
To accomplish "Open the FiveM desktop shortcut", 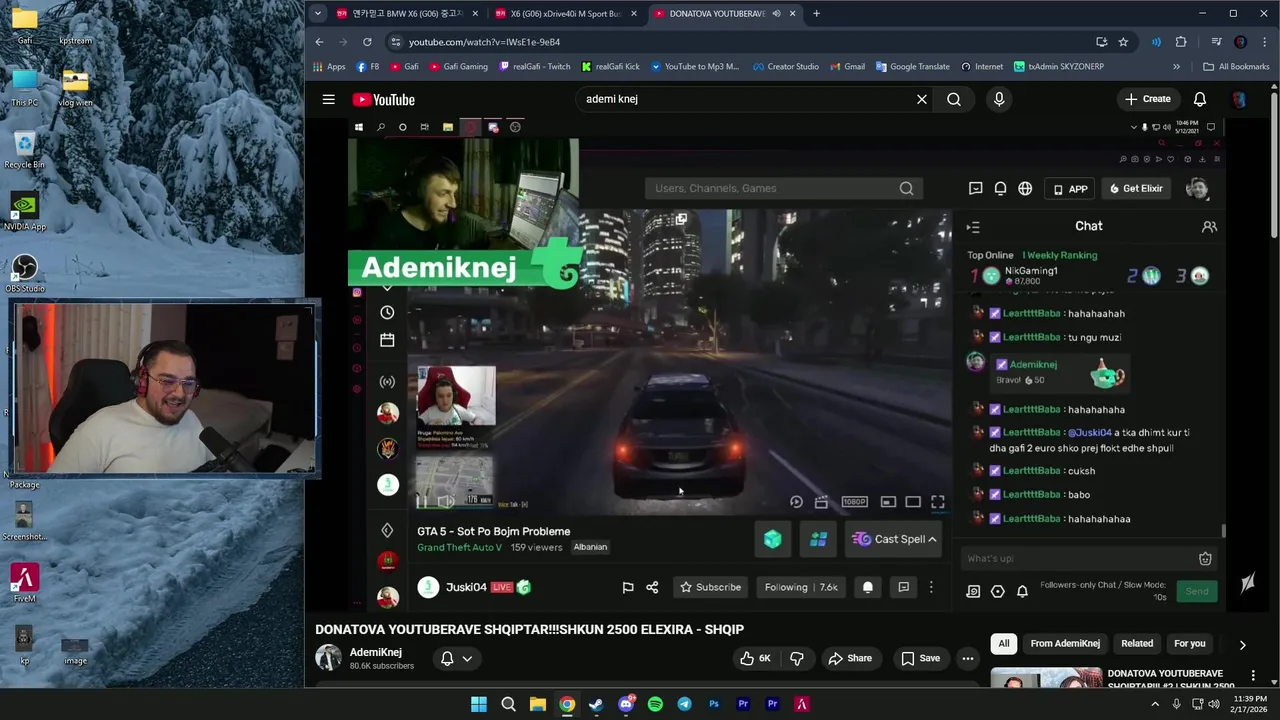I will pyautogui.click(x=25, y=582).
